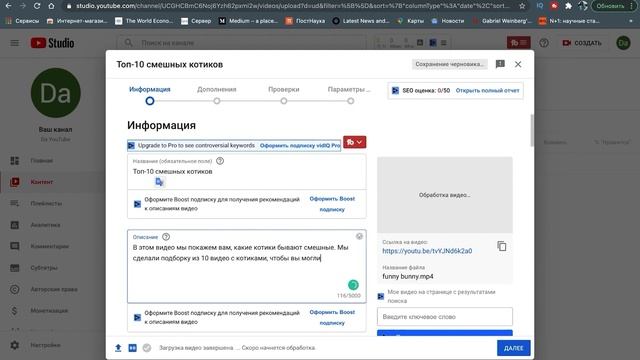Click the small round icon at description top right
Viewport: 640px width, 360px height.
point(359,236)
